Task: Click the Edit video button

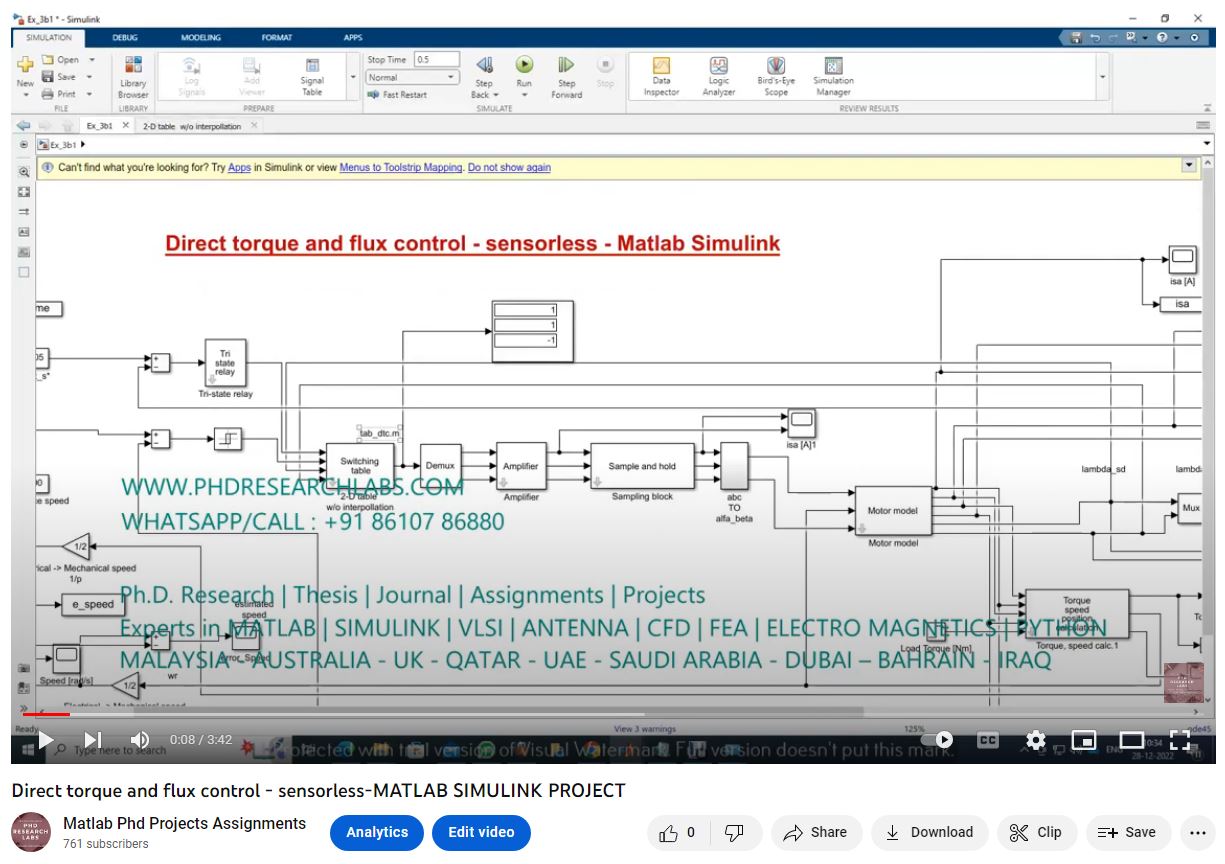Action: click(x=481, y=832)
